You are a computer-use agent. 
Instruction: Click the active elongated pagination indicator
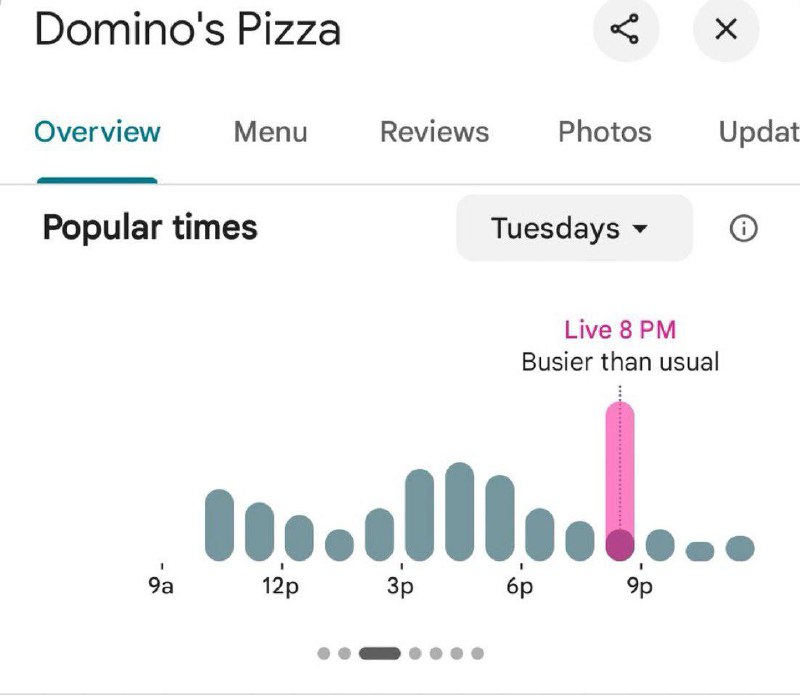(x=380, y=653)
